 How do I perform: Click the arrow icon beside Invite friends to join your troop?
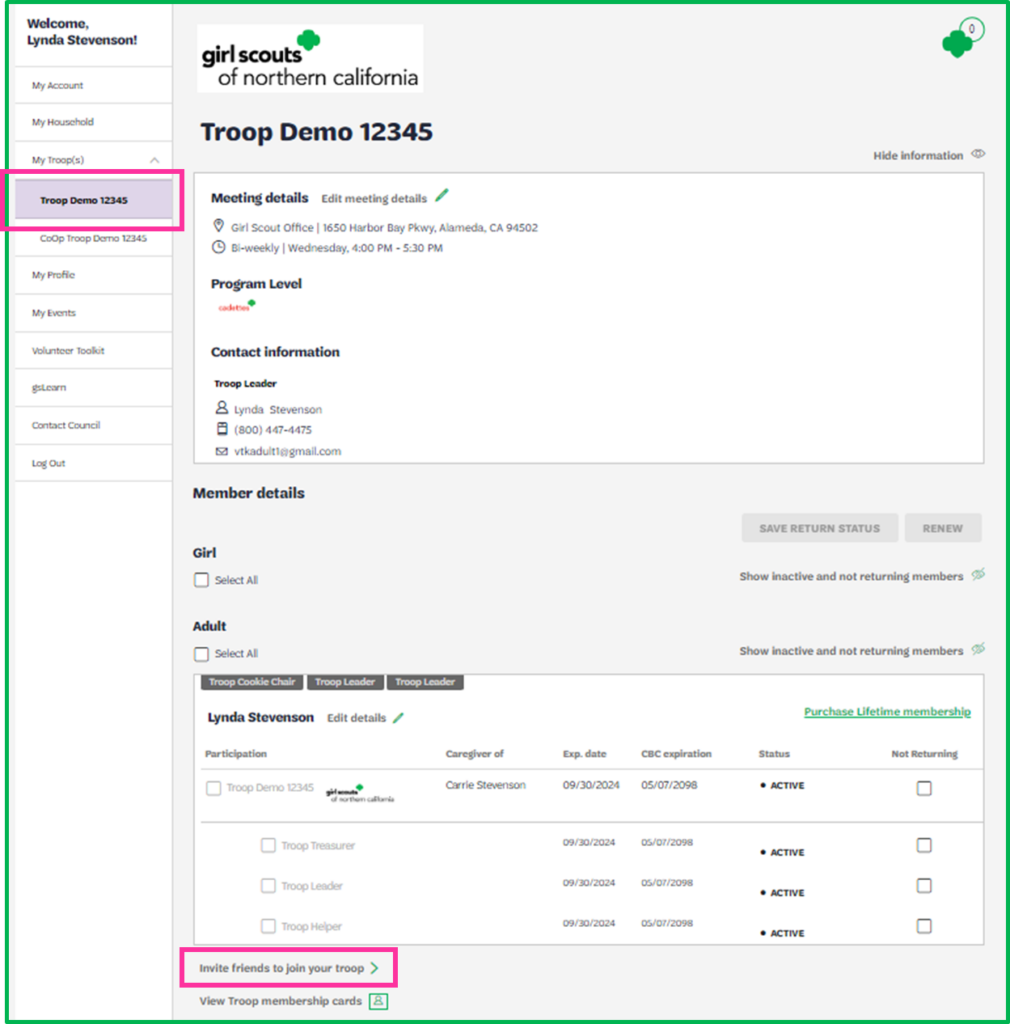coord(374,968)
